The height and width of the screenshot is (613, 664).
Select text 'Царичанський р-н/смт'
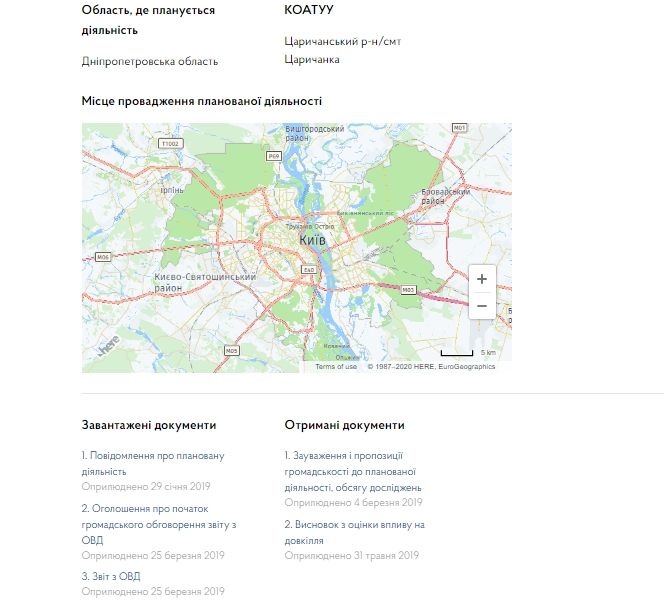pos(343,41)
